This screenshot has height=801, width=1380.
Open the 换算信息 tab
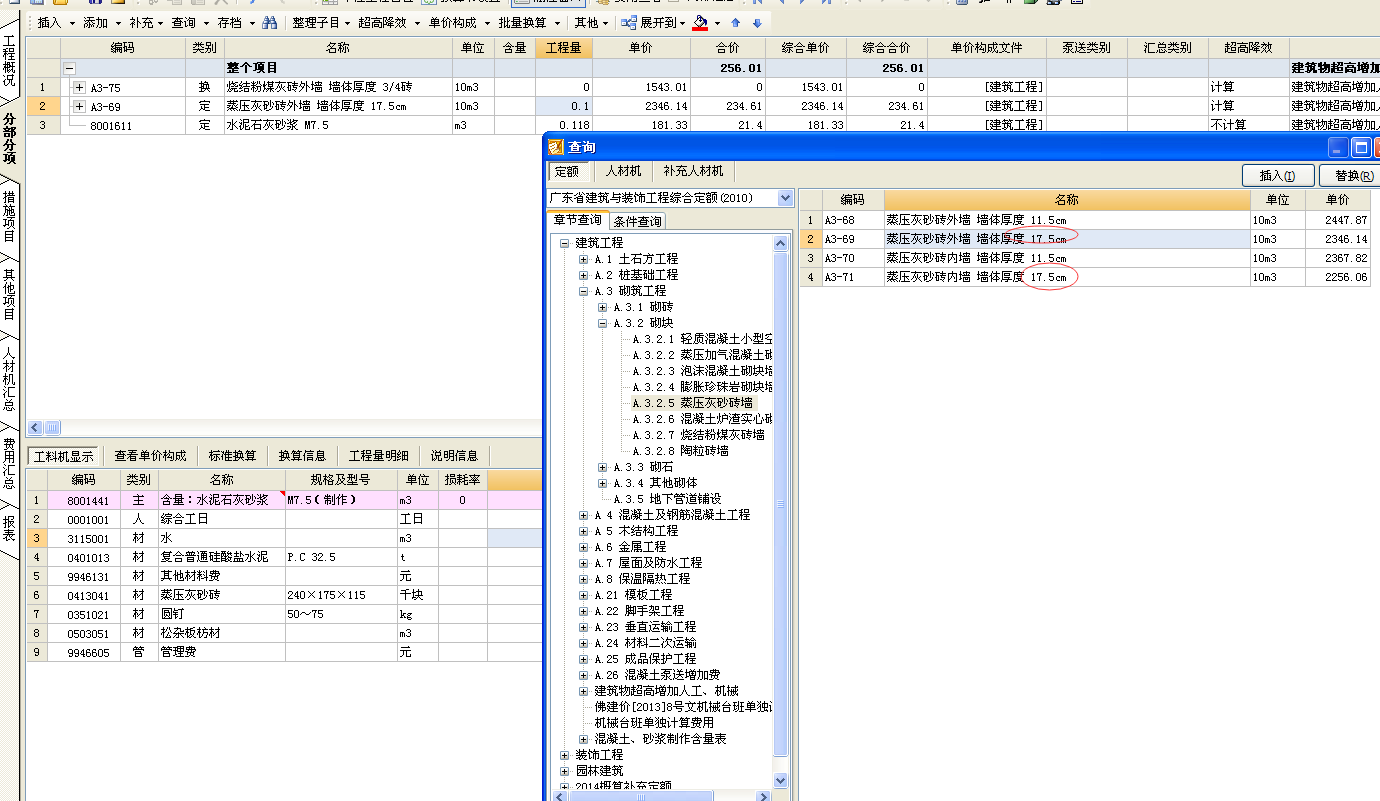pos(302,456)
